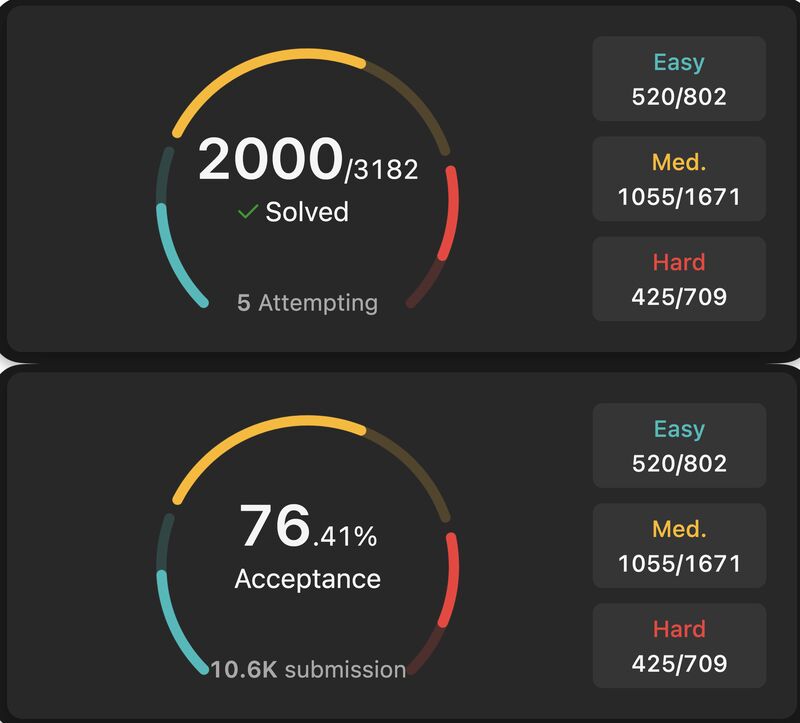The height and width of the screenshot is (723, 800).
Task: Click the 2000 solved count number
Action: click(270, 159)
